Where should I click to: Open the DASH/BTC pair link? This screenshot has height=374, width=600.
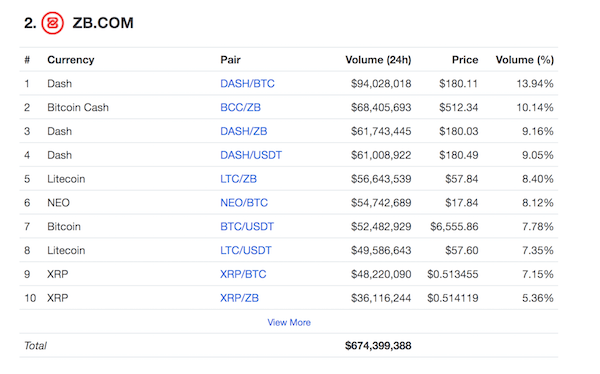click(x=247, y=83)
